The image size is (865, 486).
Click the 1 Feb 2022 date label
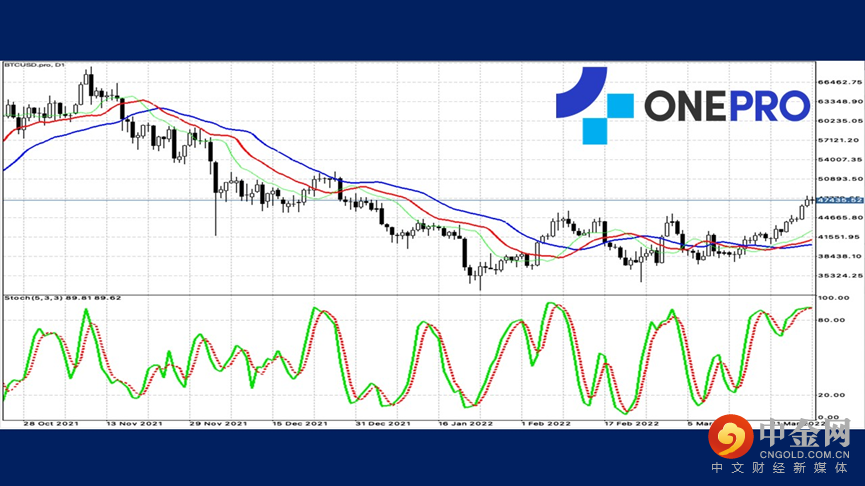[546, 424]
